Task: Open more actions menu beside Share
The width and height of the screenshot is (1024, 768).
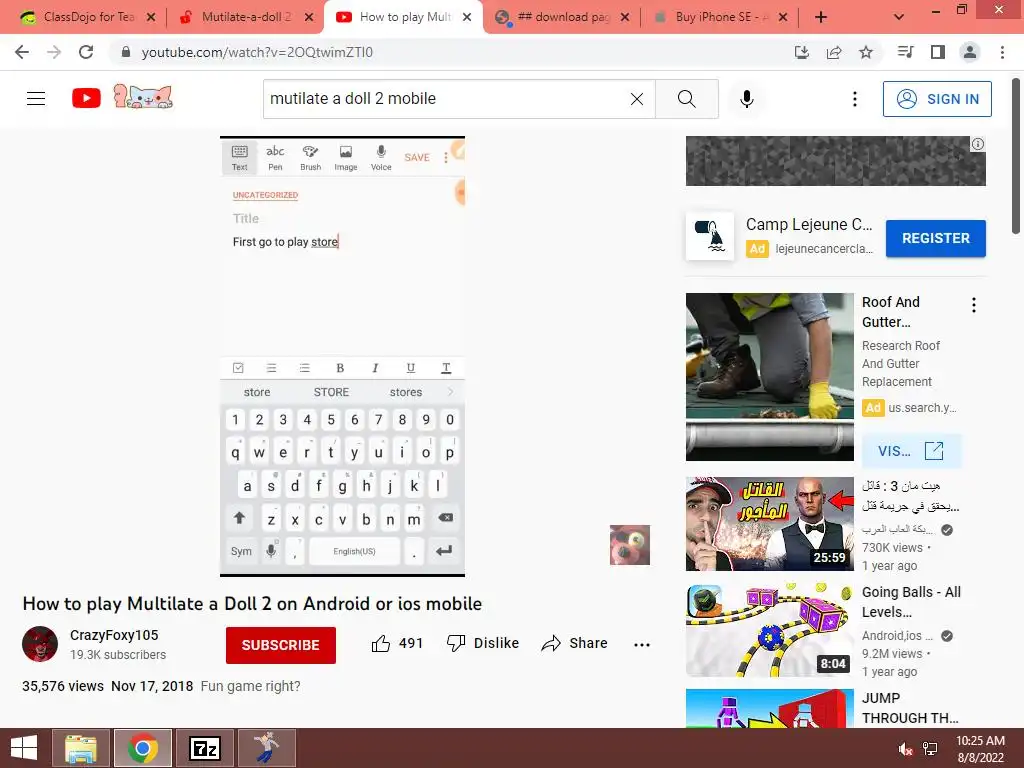Action: [x=642, y=645]
